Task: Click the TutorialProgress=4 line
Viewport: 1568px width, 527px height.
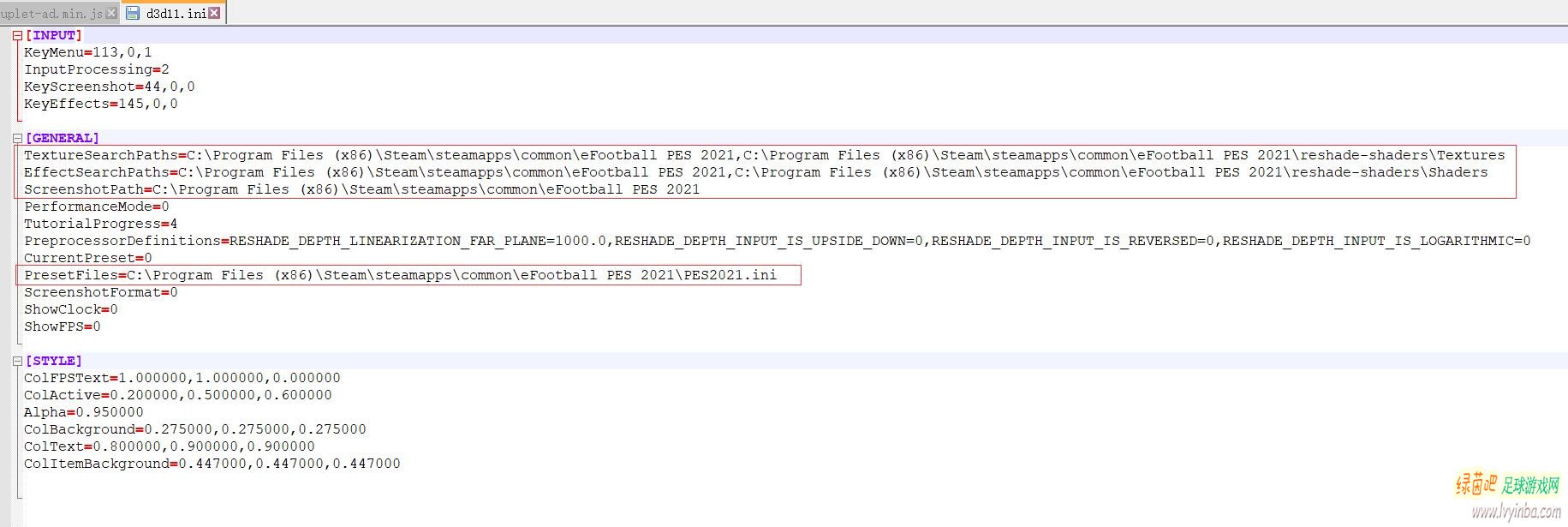Action: [x=101, y=224]
